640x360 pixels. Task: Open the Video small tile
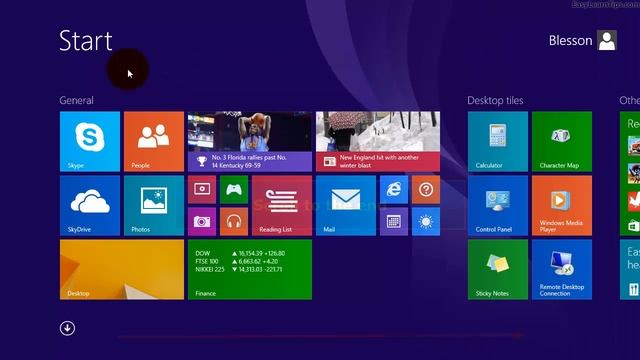pyautogui.click(x=202, y=189)
